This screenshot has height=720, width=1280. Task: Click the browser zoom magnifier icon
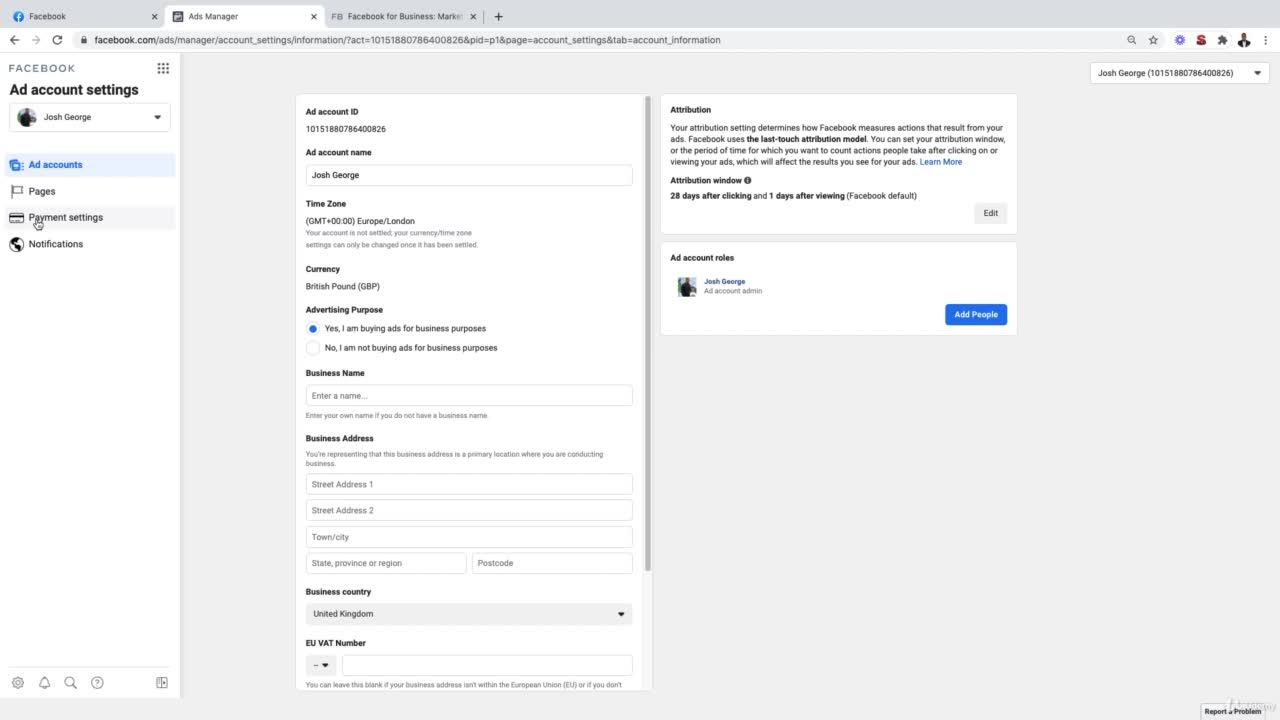(1132, 40)
